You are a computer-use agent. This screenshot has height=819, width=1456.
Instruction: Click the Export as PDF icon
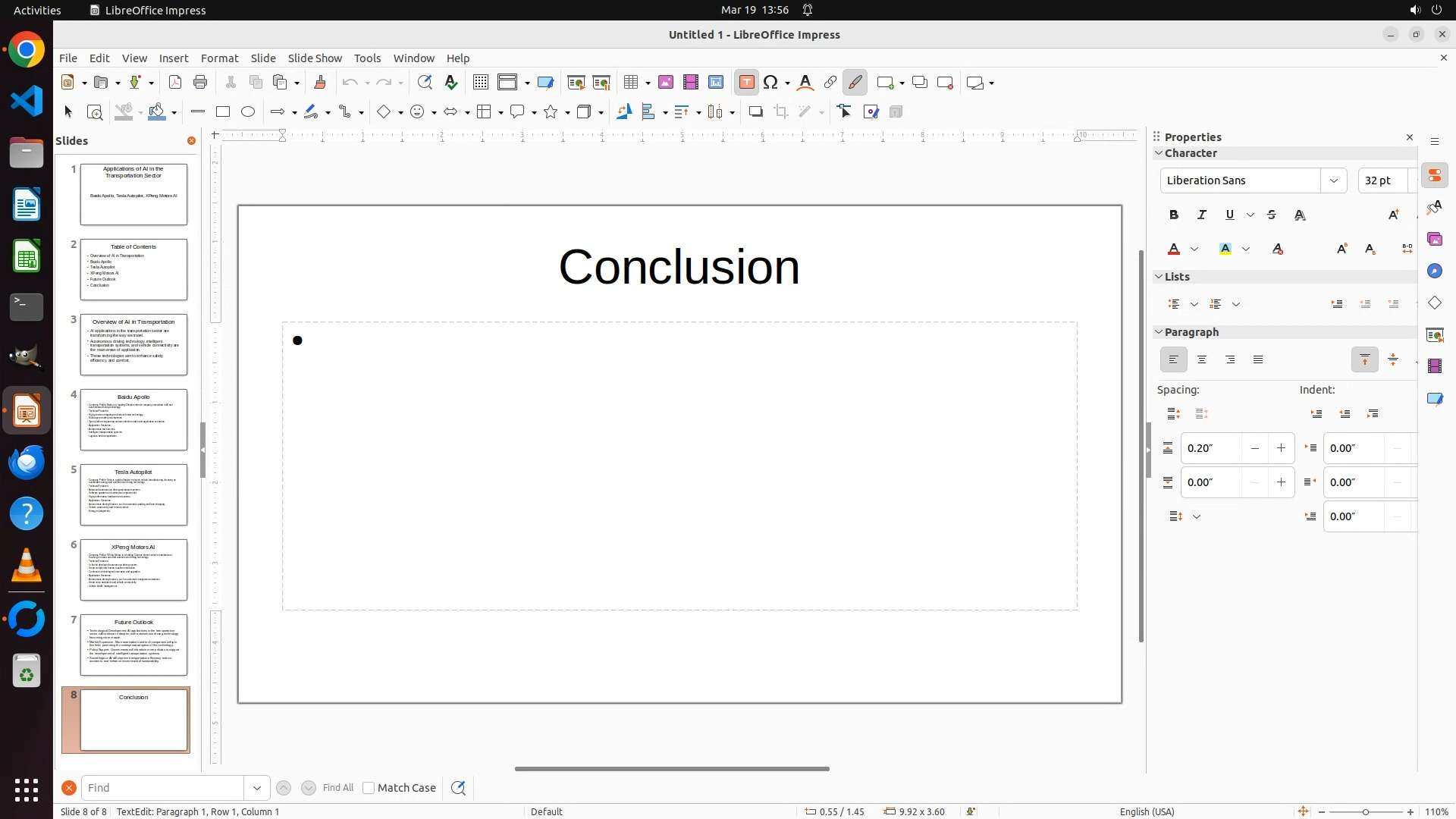tap(175, 83)
